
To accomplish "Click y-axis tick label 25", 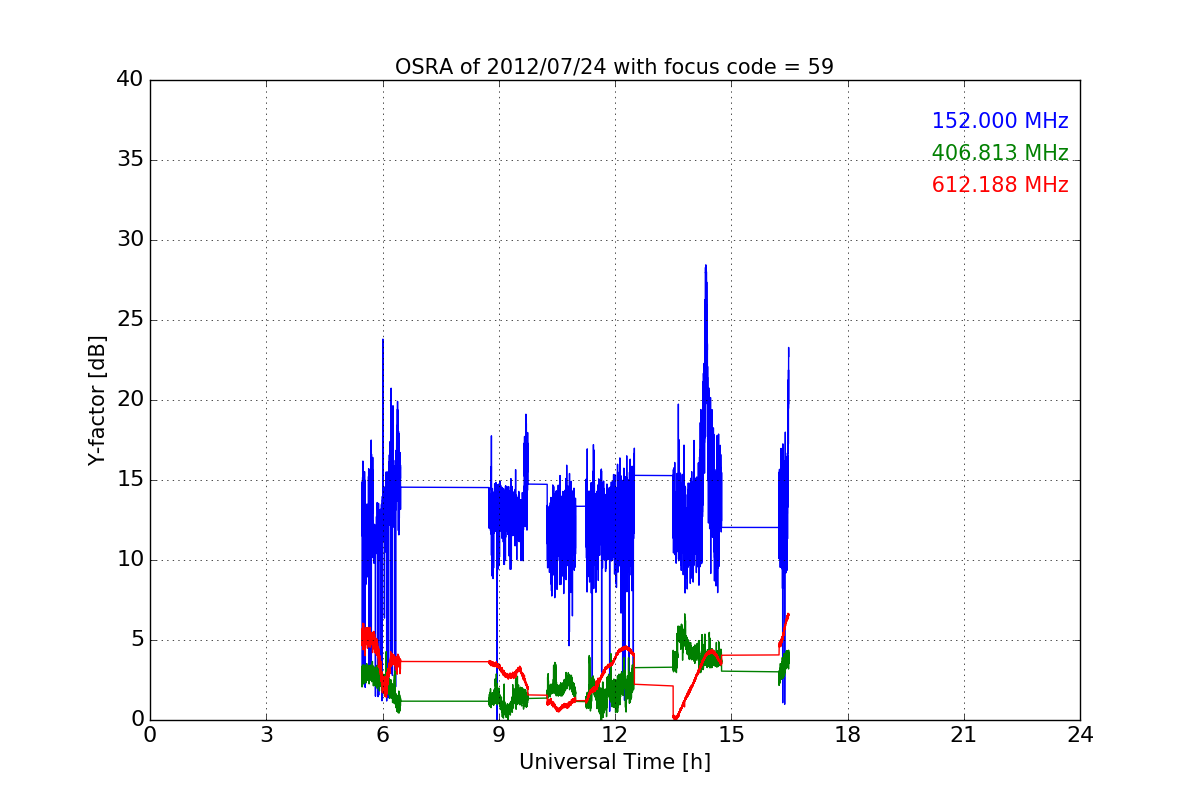I will point(130,320).
